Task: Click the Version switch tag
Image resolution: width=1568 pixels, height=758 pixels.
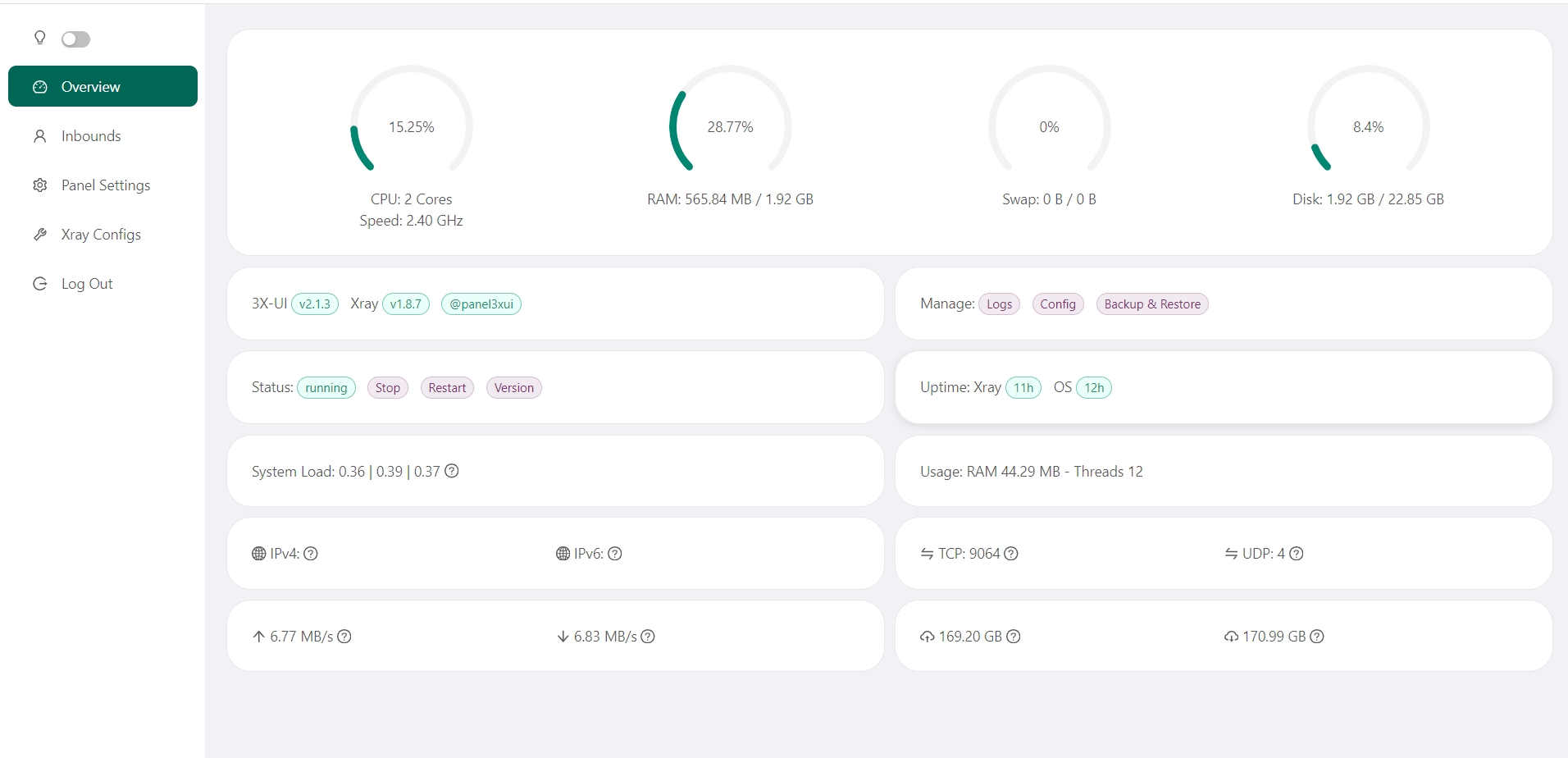Action: [x=514, y=388]
